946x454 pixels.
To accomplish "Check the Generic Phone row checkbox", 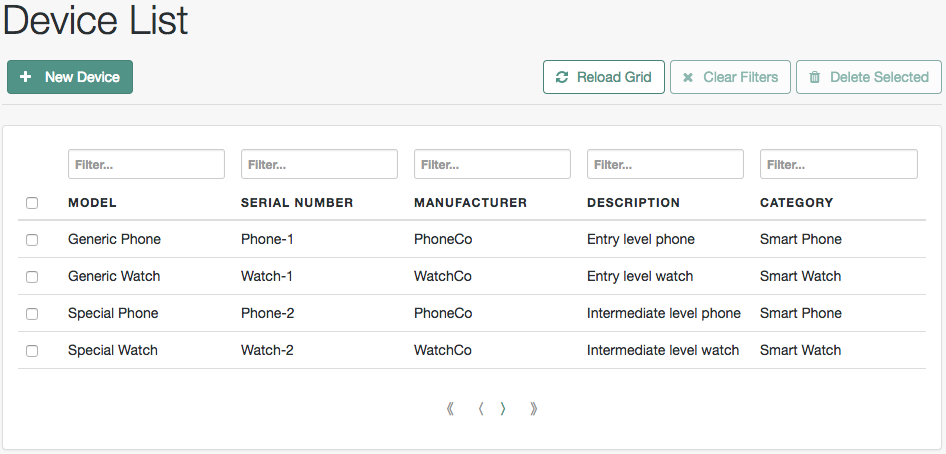I will point(32,240).
